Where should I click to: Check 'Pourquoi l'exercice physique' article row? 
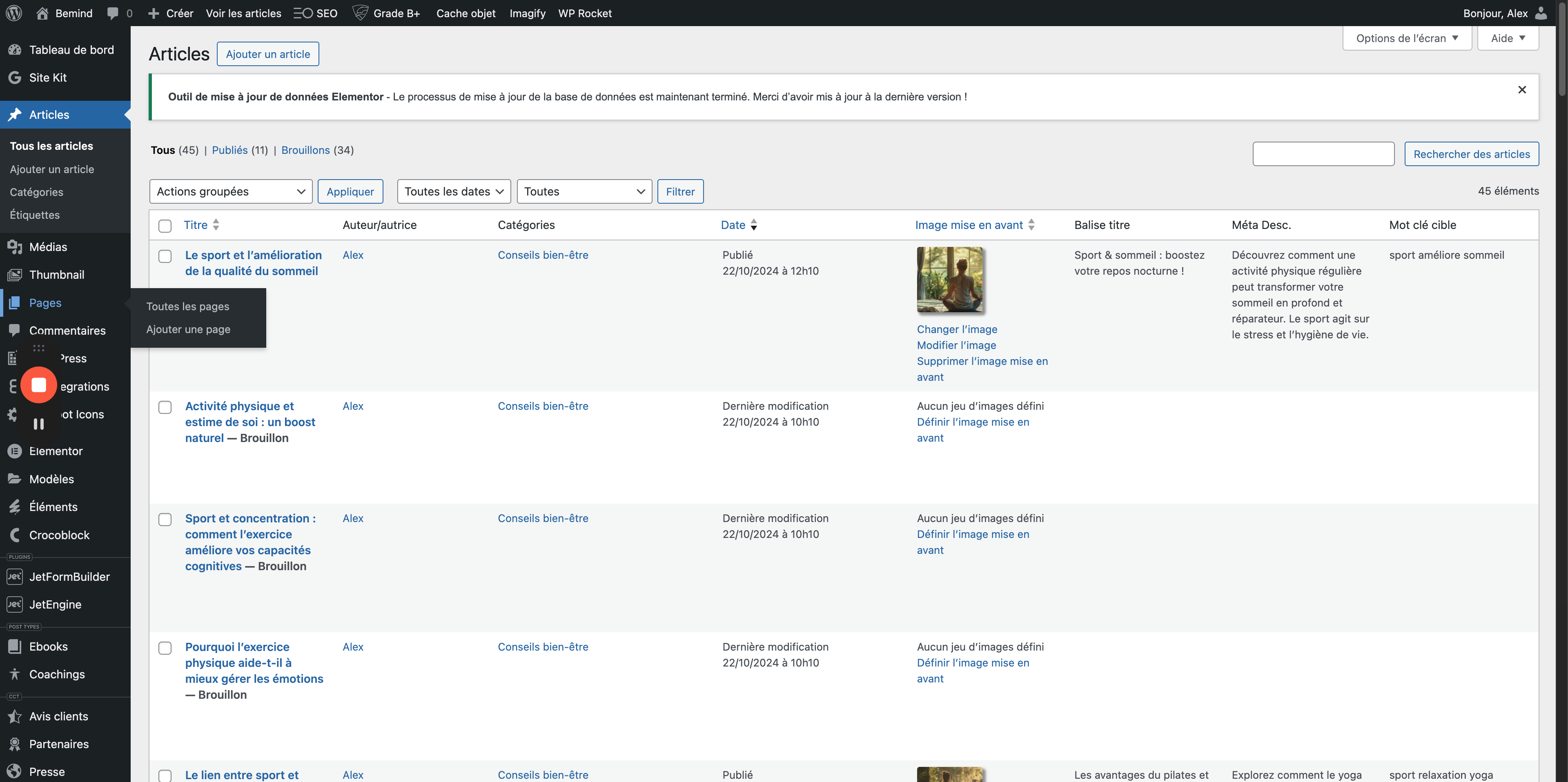(165, 648)
